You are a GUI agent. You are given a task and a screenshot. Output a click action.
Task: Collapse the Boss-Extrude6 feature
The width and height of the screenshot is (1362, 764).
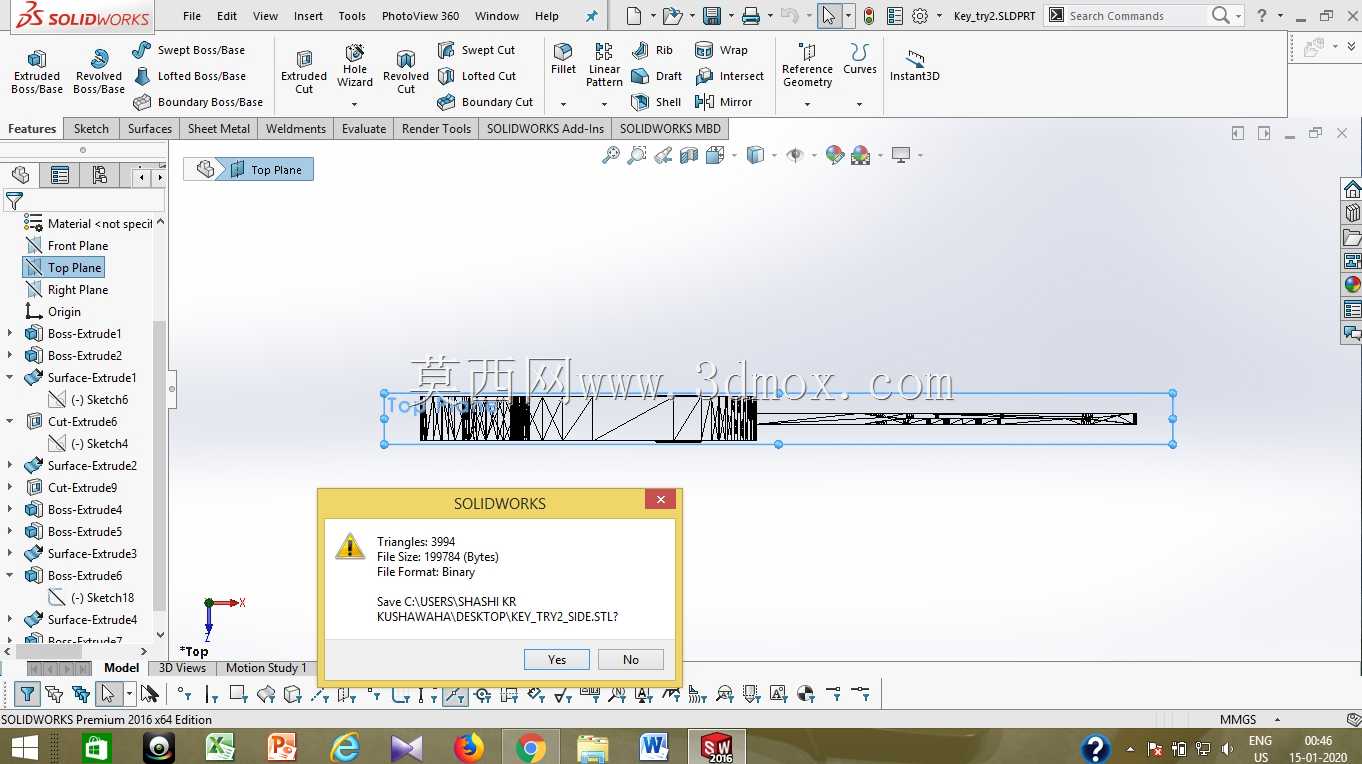pos(10,576)
